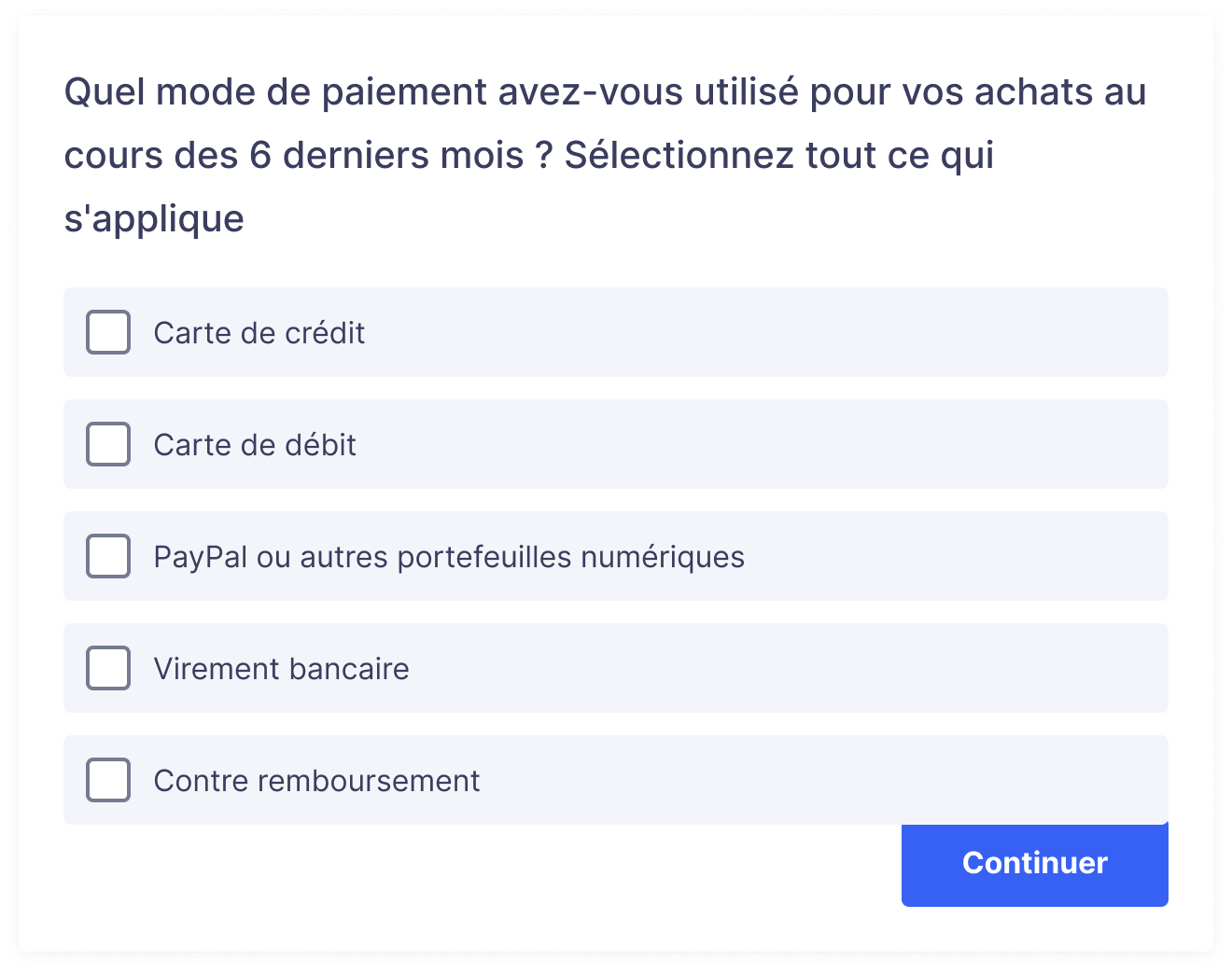Click the question heading 'Quel mode de paiement'
Viewport: 1232px width, 974px height.
pyautogui.click(x=275, y=92)
